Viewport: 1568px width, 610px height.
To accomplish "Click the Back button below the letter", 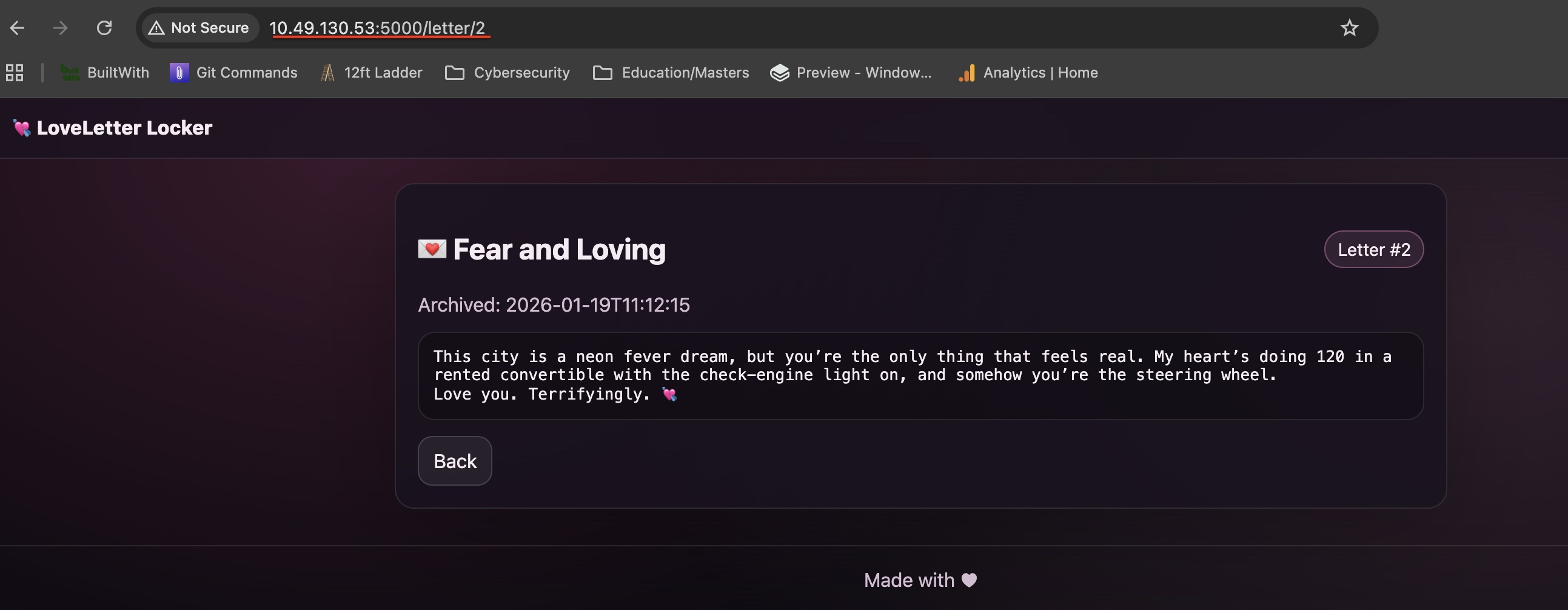I will (x=454, y=461).
